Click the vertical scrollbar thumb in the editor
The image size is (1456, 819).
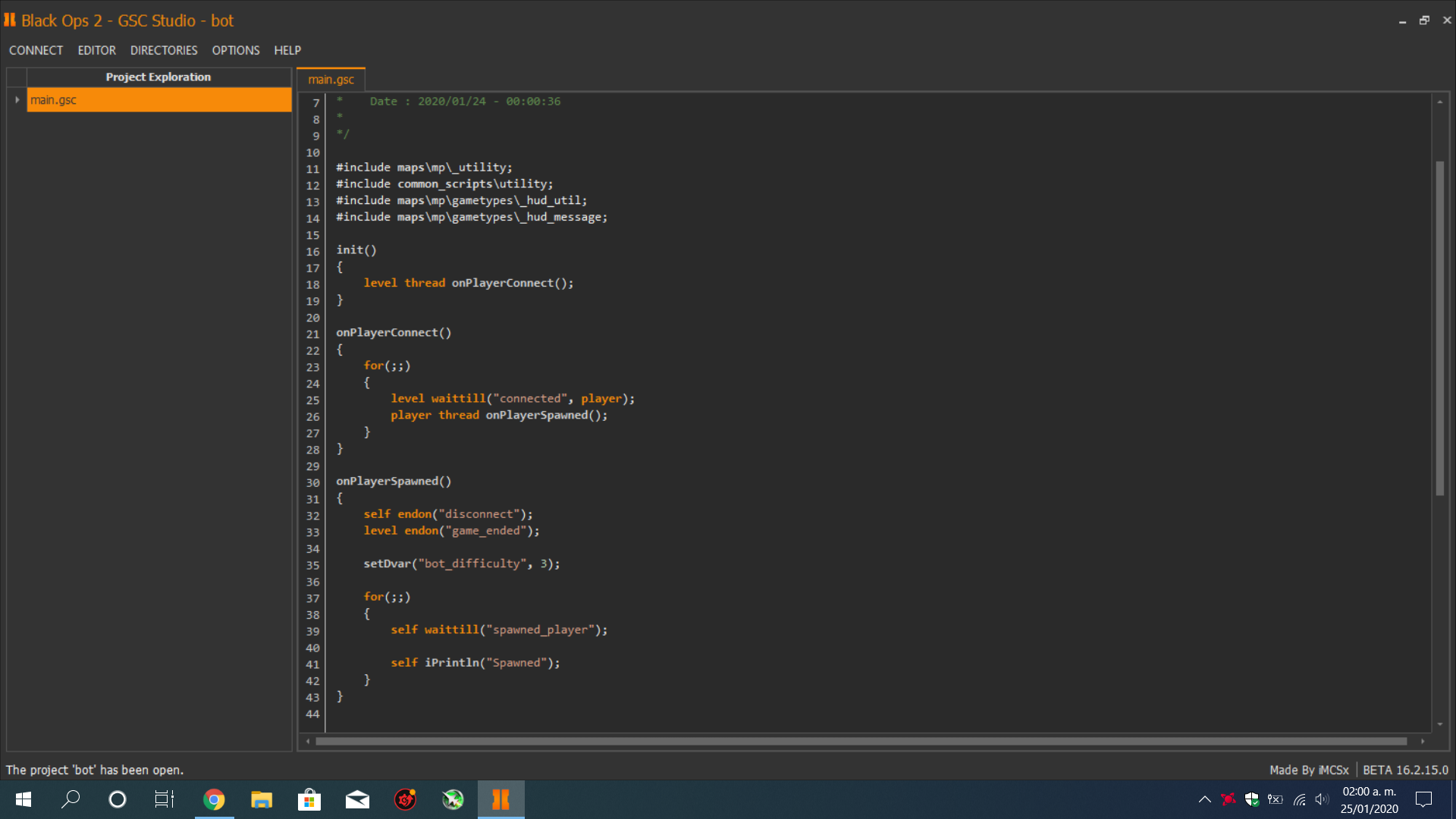[x=1439, y=328]
